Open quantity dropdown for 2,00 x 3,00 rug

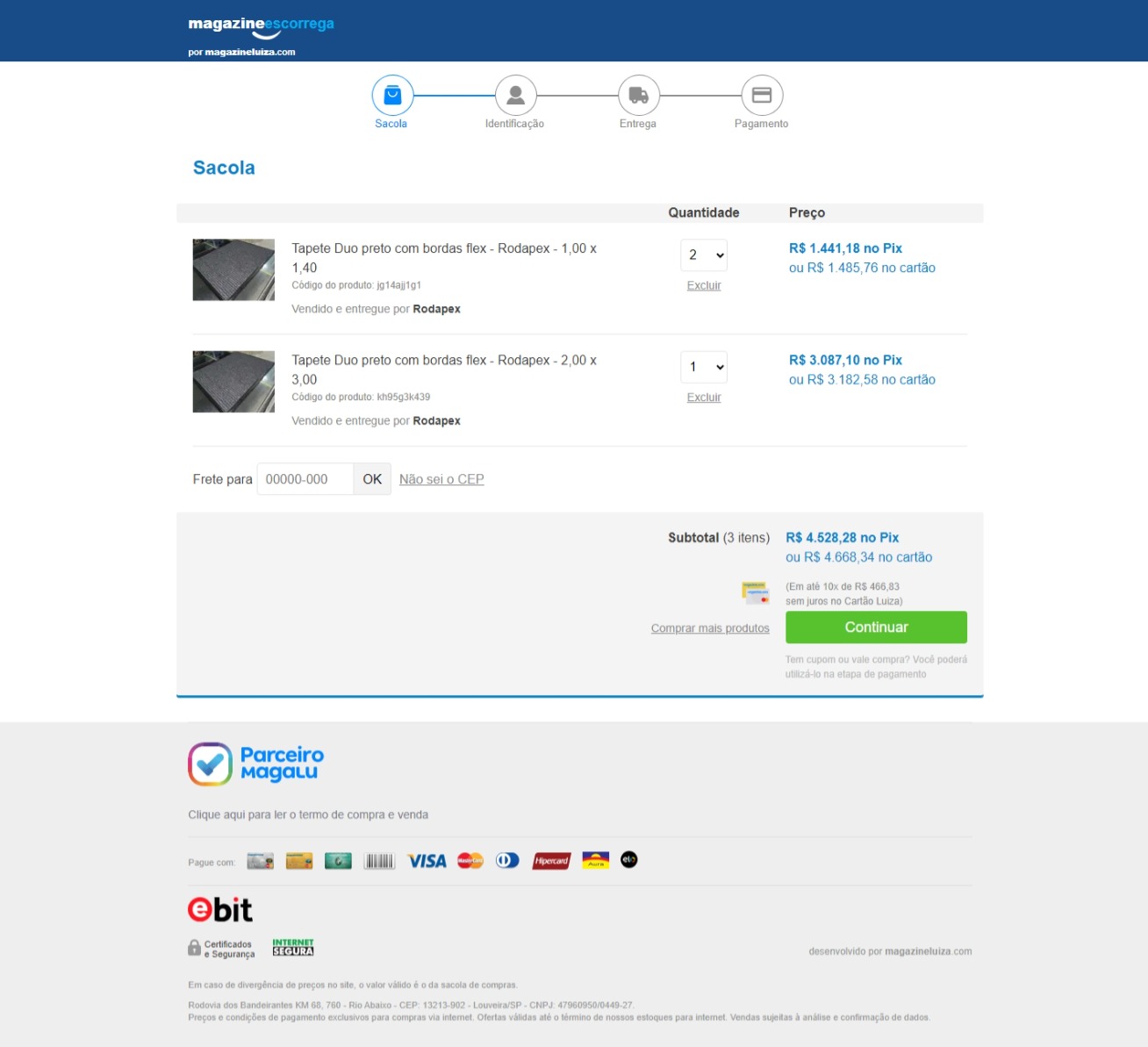pos(704,367)
